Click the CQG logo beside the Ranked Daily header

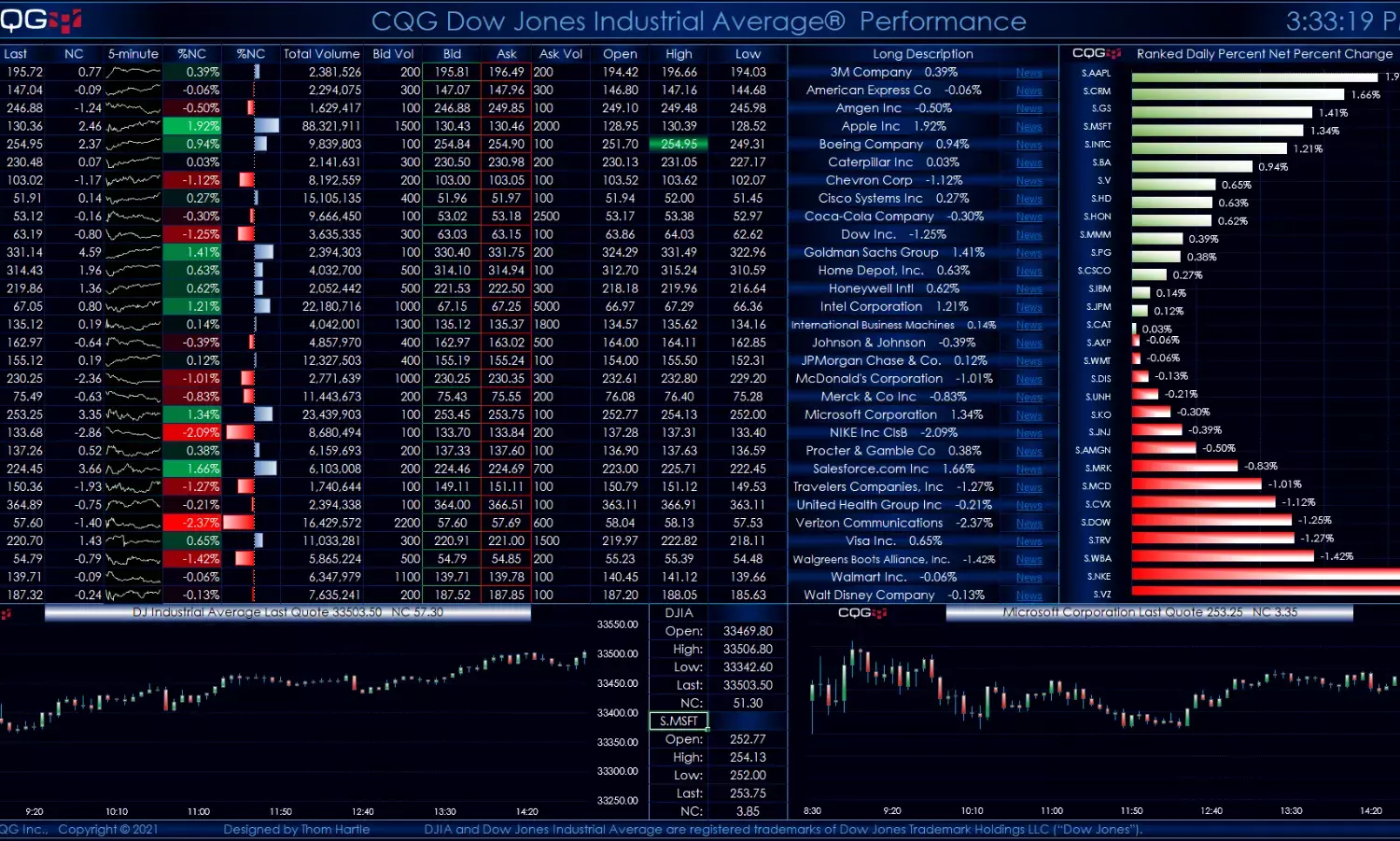click(1096, 53)
